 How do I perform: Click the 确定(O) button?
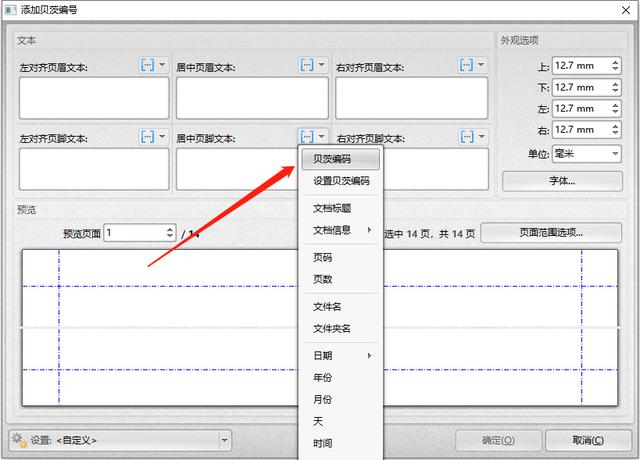click(x=498, y=440)
